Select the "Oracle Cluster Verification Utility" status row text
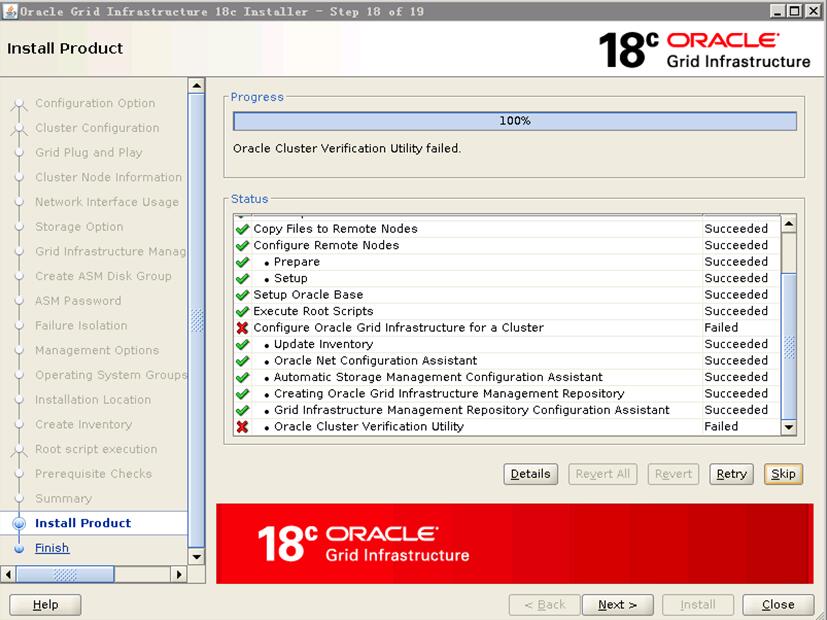 click(369, 427)
